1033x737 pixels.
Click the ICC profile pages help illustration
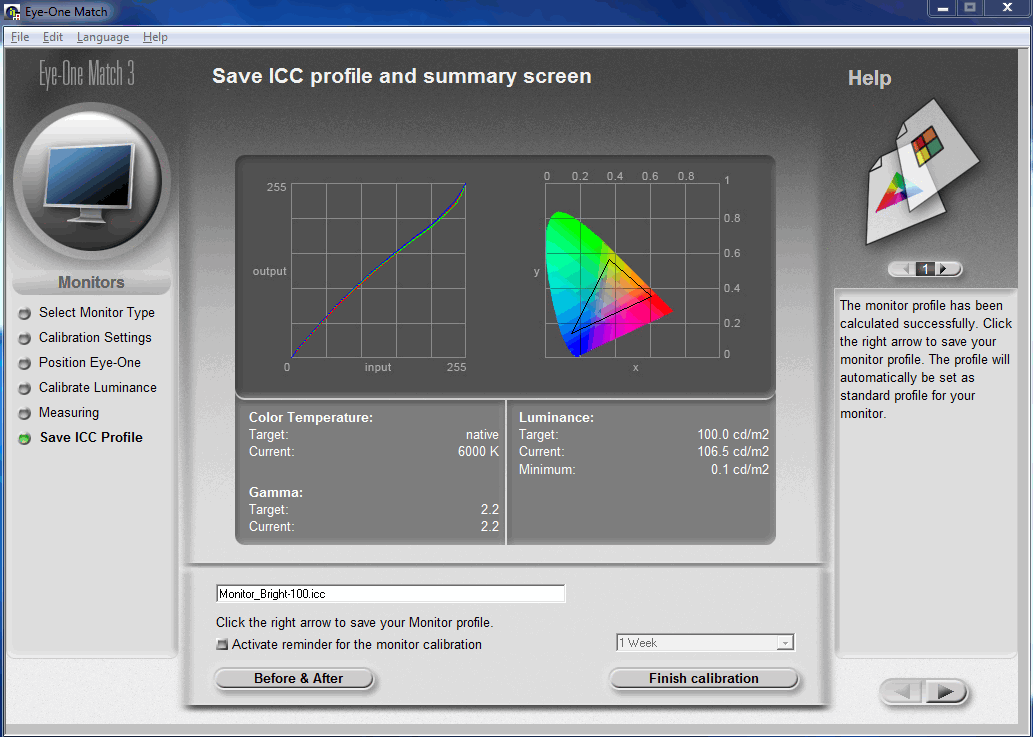922,171
